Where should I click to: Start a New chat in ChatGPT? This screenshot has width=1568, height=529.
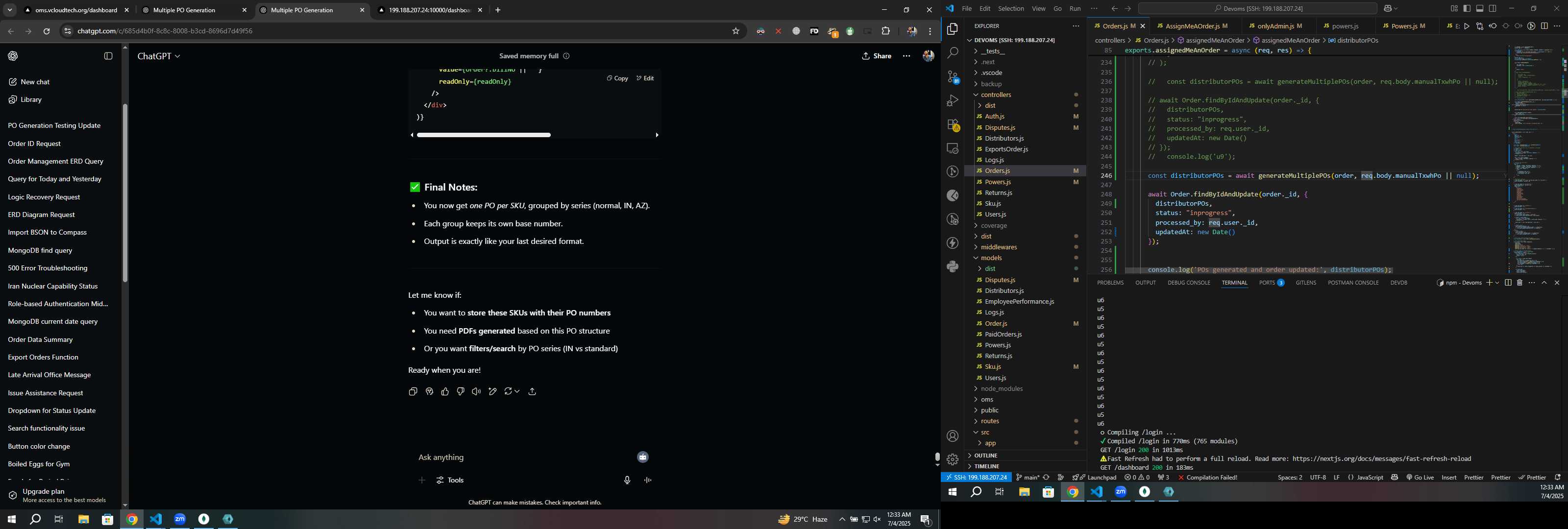(35, 82)
